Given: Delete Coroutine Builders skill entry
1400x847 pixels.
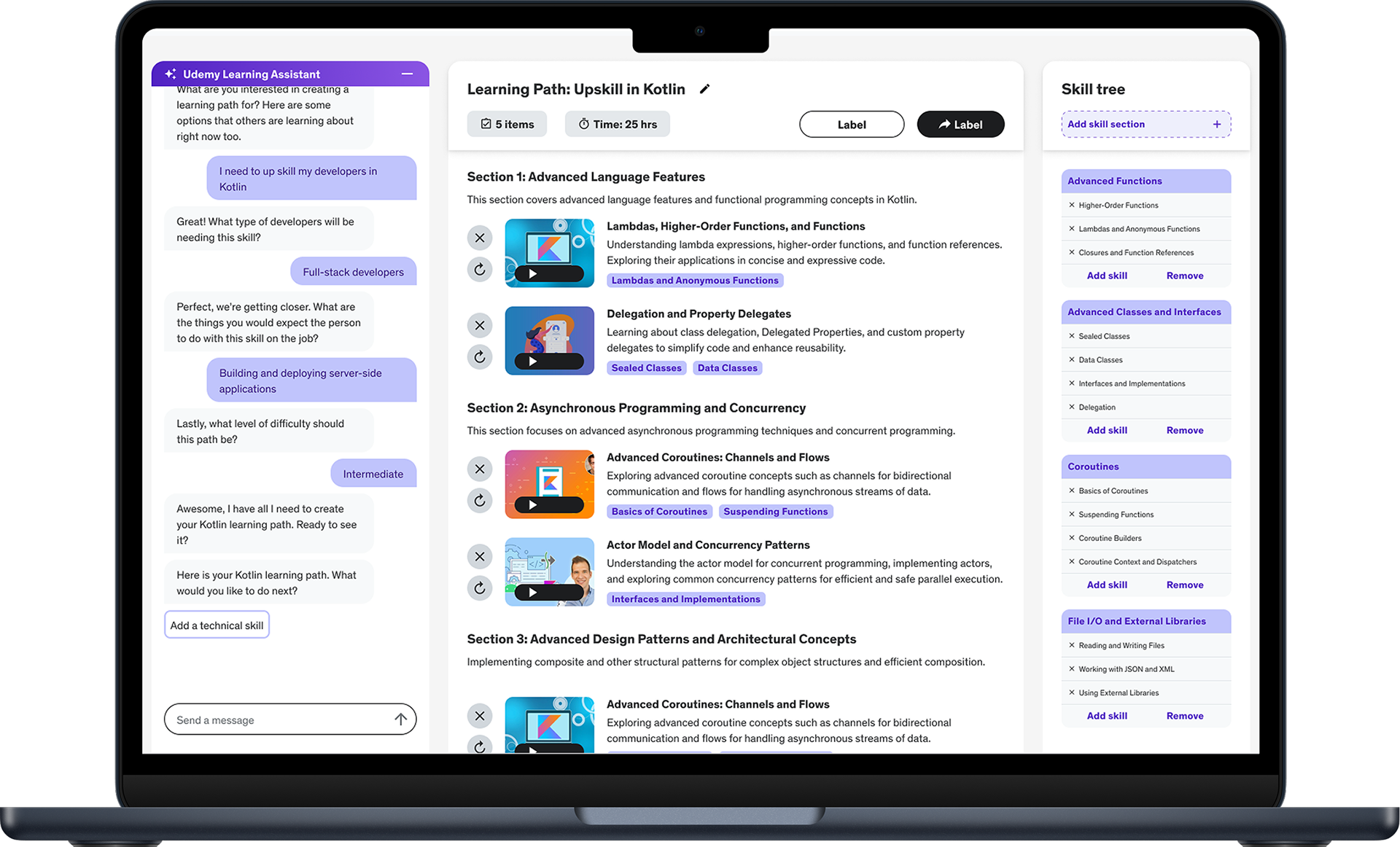Looking at the screenshot, I should pyautogui.click(x=1072, y=538).
